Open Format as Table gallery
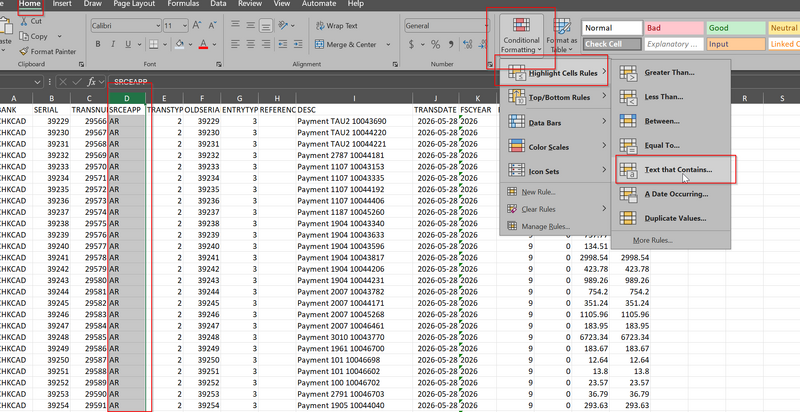Screen dimensions: 800x412 [x=562, y=35]
